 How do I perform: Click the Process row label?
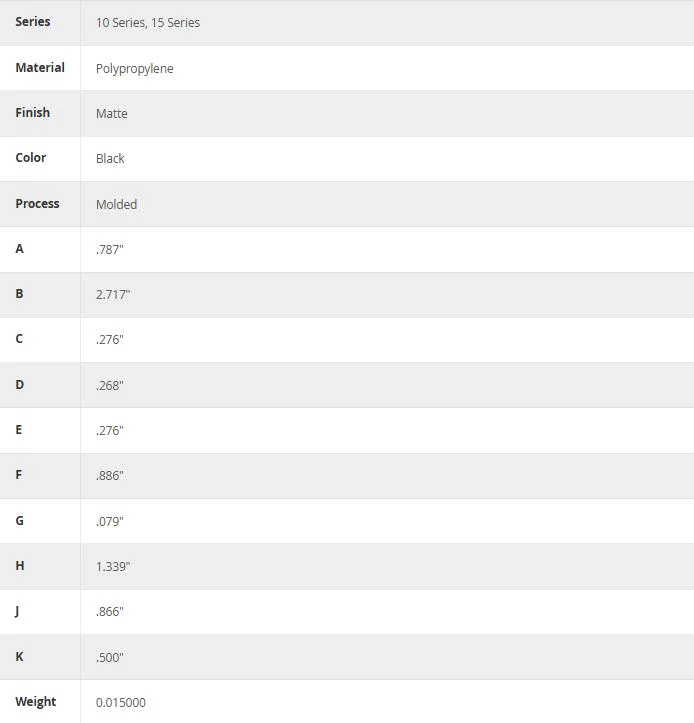tap(37, 203)
